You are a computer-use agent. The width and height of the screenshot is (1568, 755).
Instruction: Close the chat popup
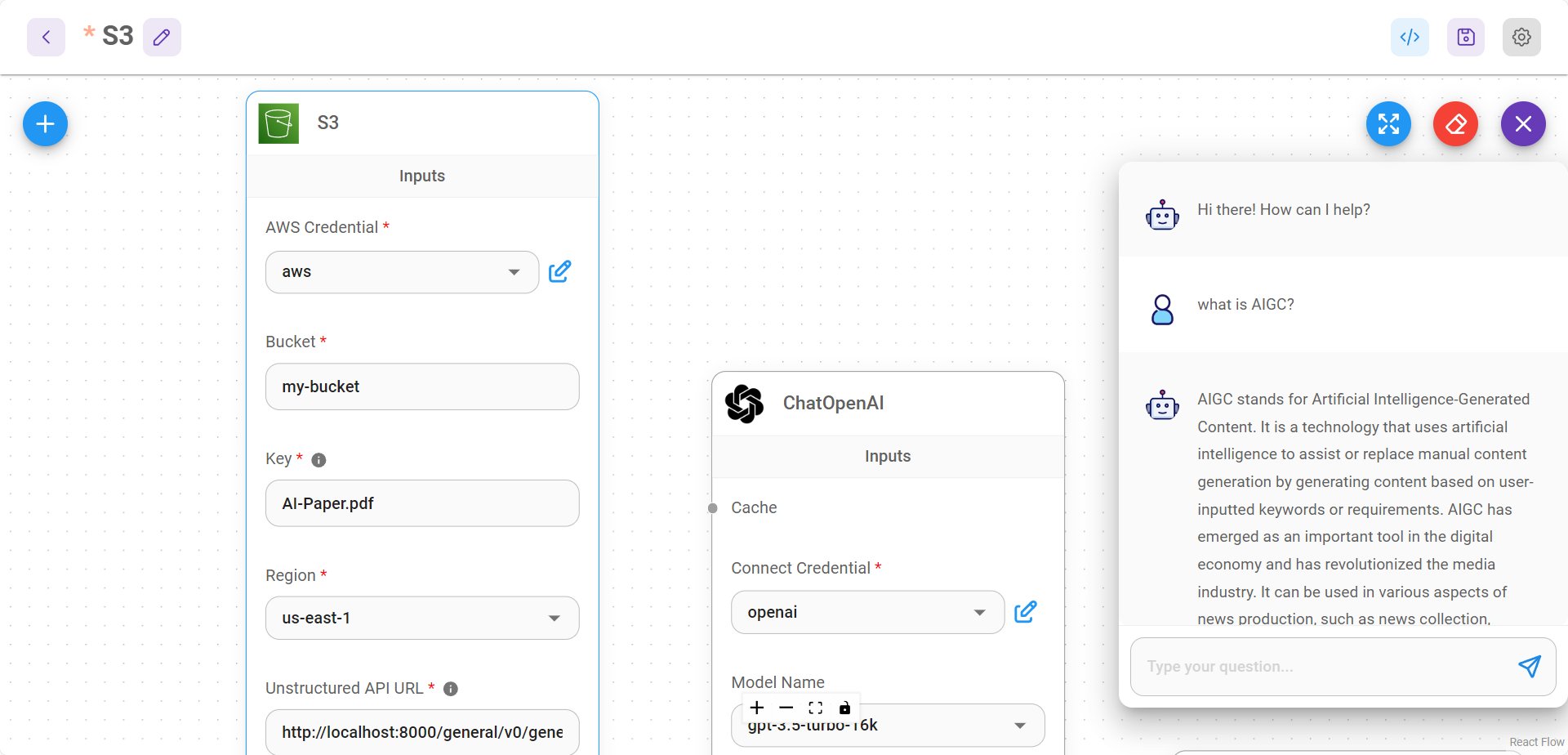(1523, 124)
